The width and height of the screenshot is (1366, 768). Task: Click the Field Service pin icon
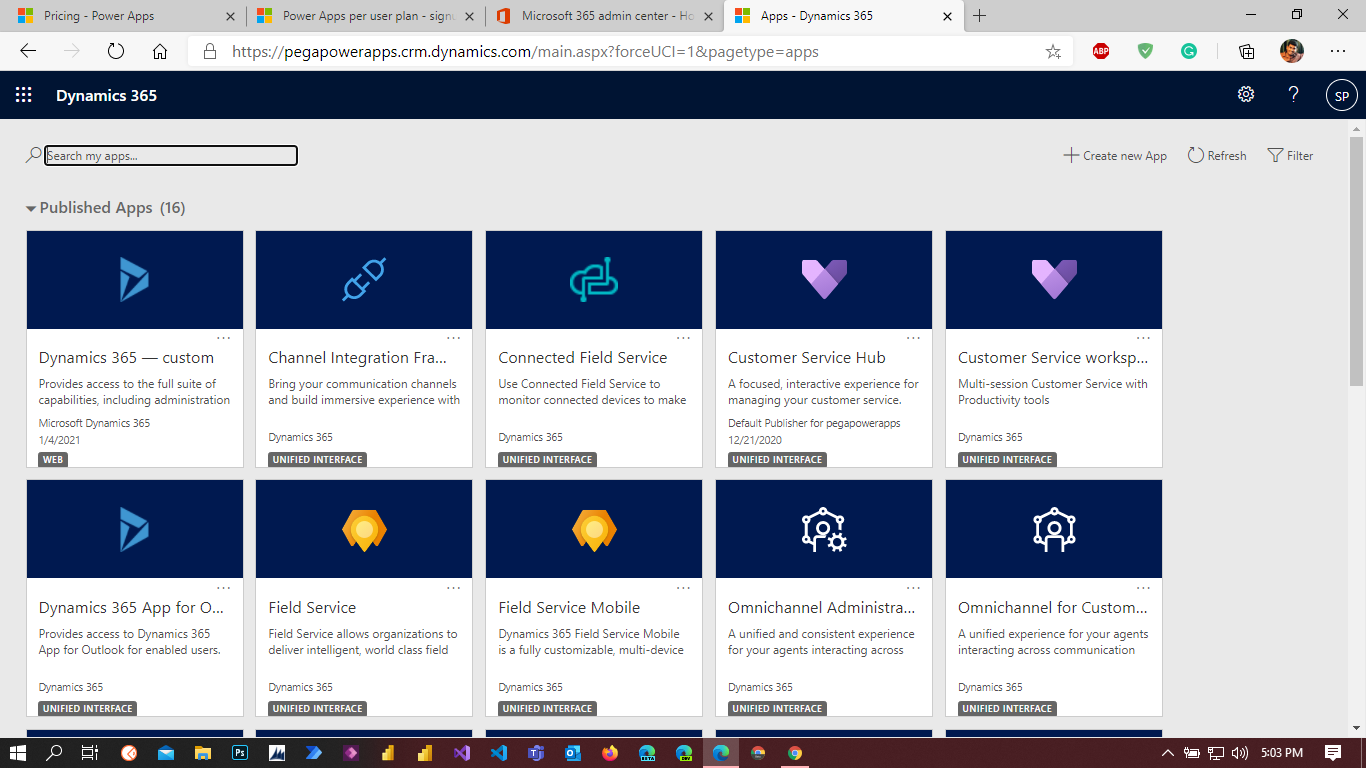[x=364, y=529]
